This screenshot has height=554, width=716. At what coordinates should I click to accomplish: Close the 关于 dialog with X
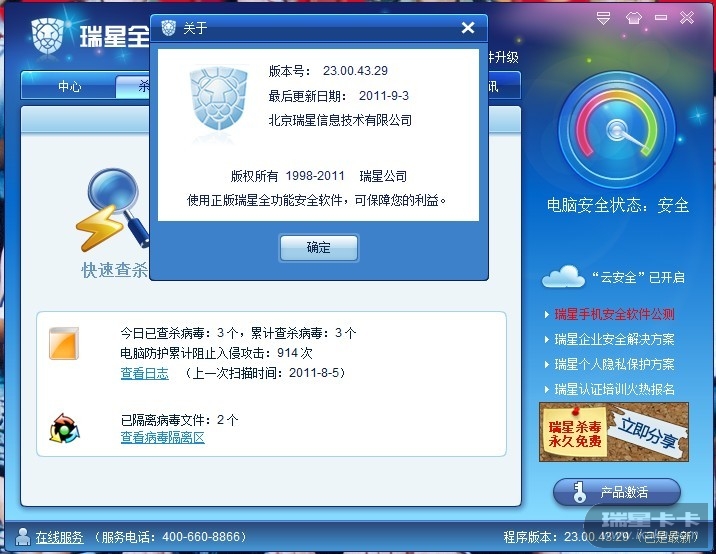468,28
